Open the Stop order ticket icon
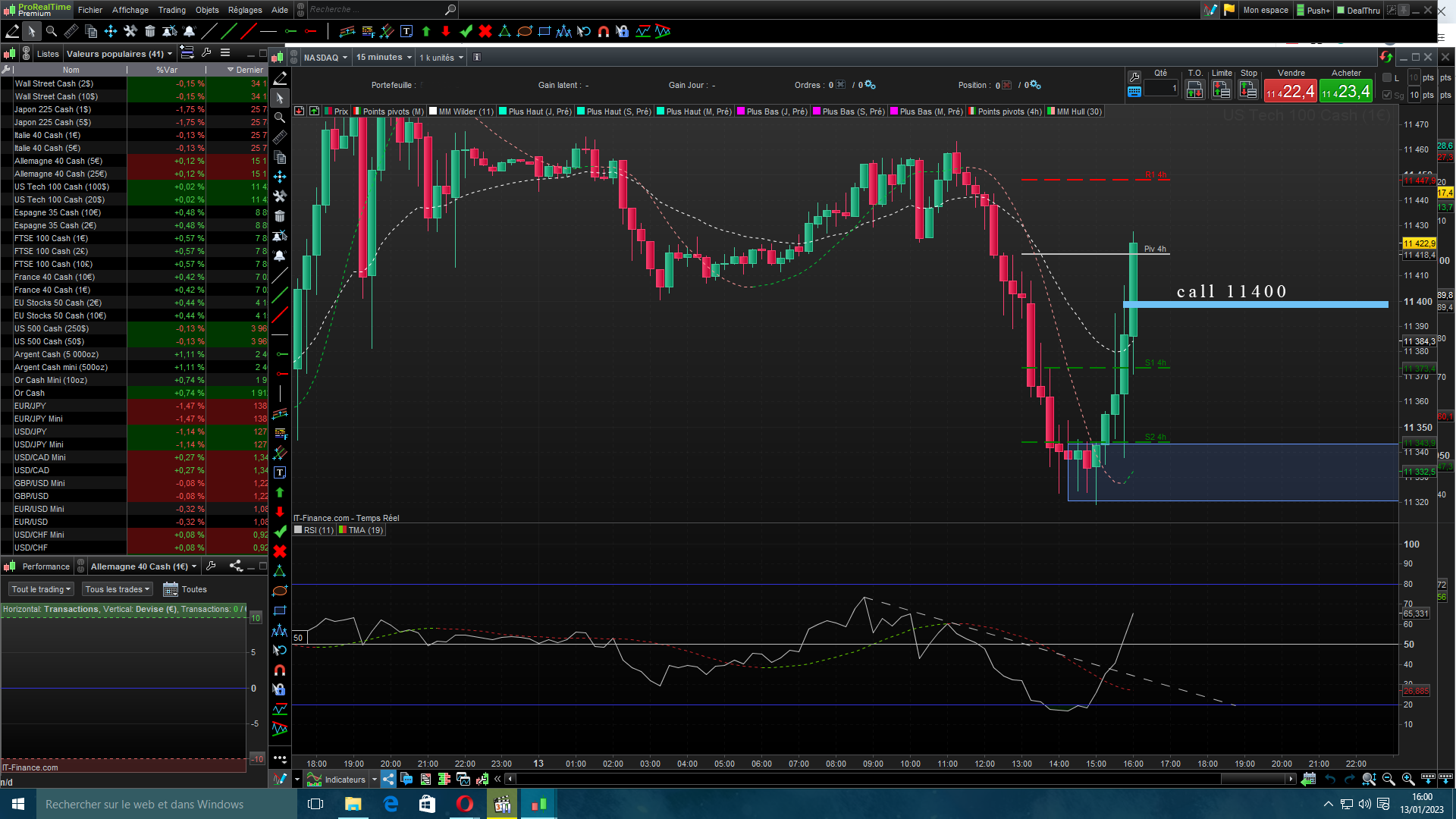 pos(1248,90)
